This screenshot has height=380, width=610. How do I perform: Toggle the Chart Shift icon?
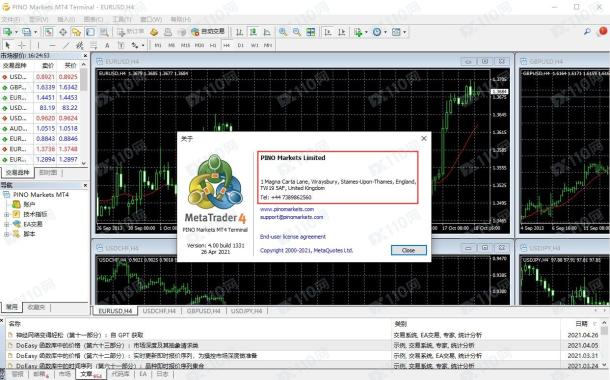(342, 32)
